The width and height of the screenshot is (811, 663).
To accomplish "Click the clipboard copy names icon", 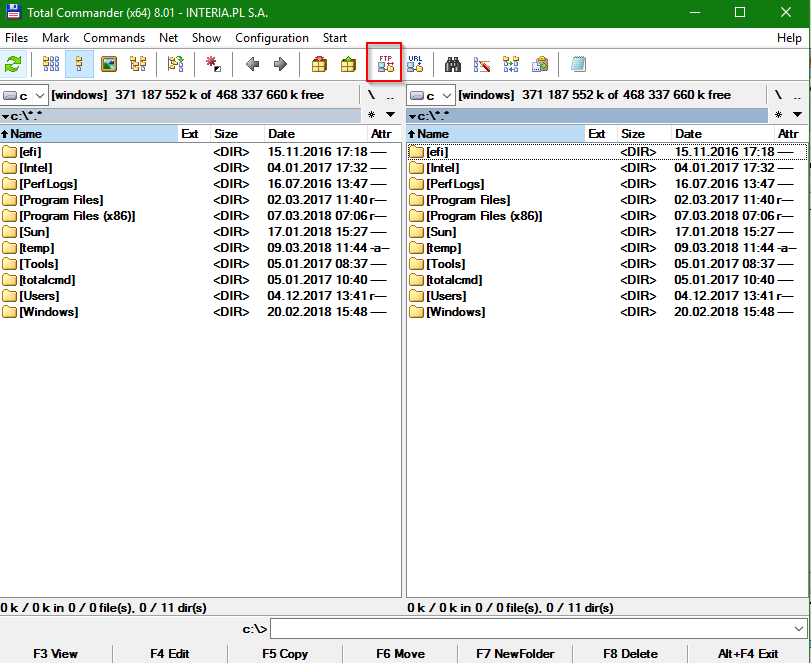I will [x=540, y=64].
